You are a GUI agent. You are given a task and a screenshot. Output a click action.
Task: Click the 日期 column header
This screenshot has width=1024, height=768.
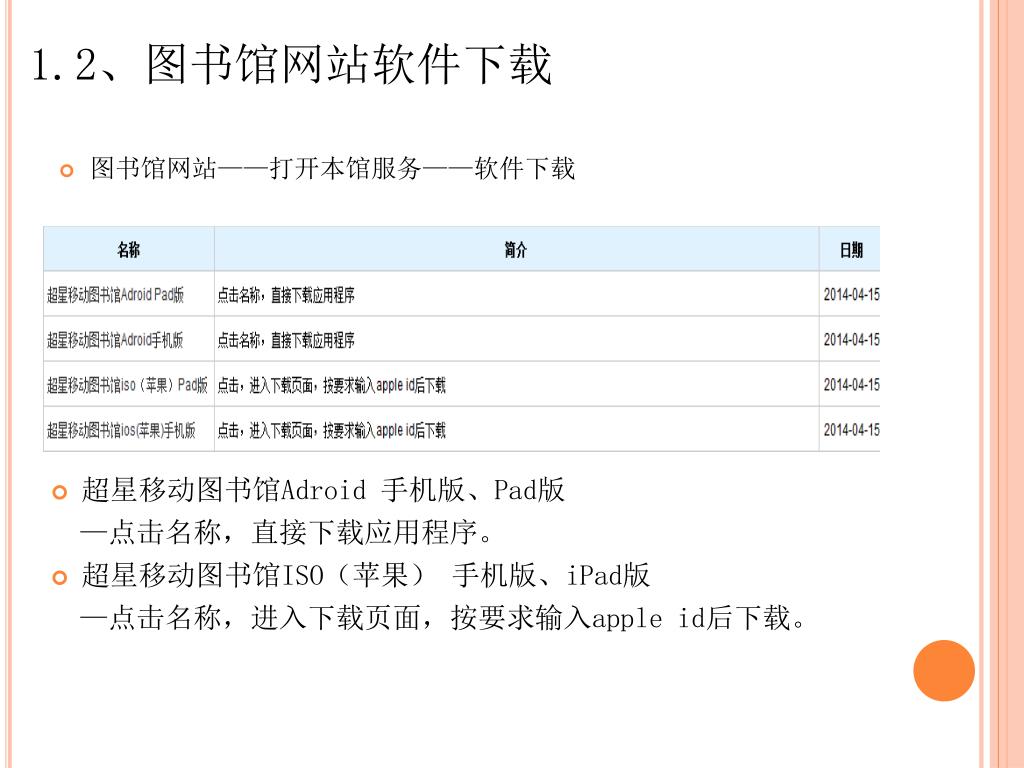(x=851, y=249)
